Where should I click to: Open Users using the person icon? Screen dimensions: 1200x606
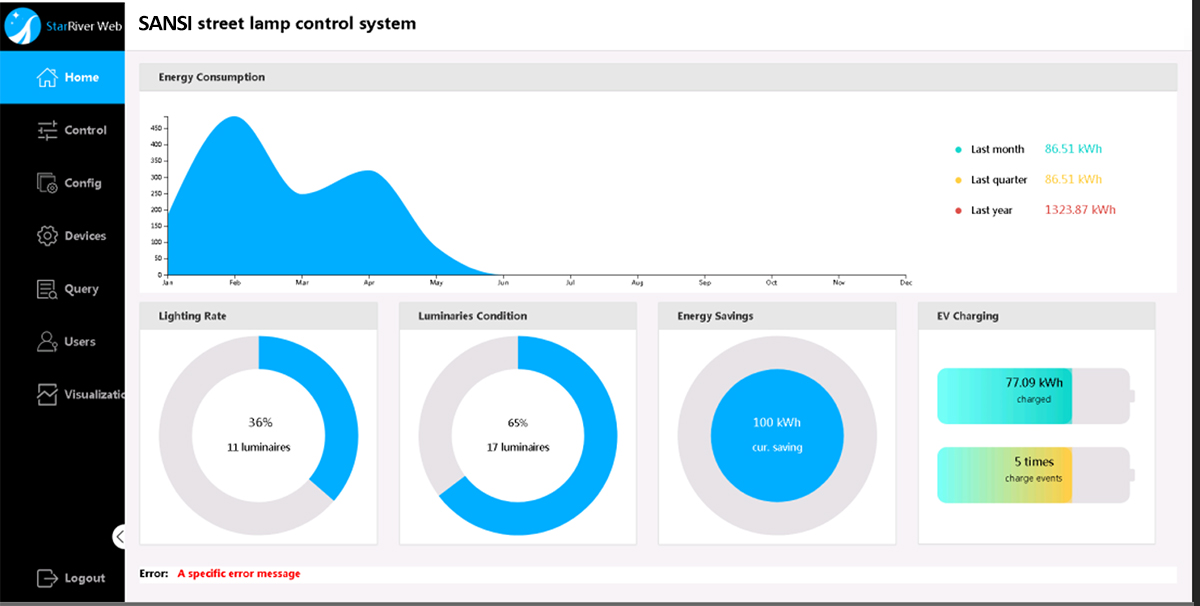coord(47,342)
